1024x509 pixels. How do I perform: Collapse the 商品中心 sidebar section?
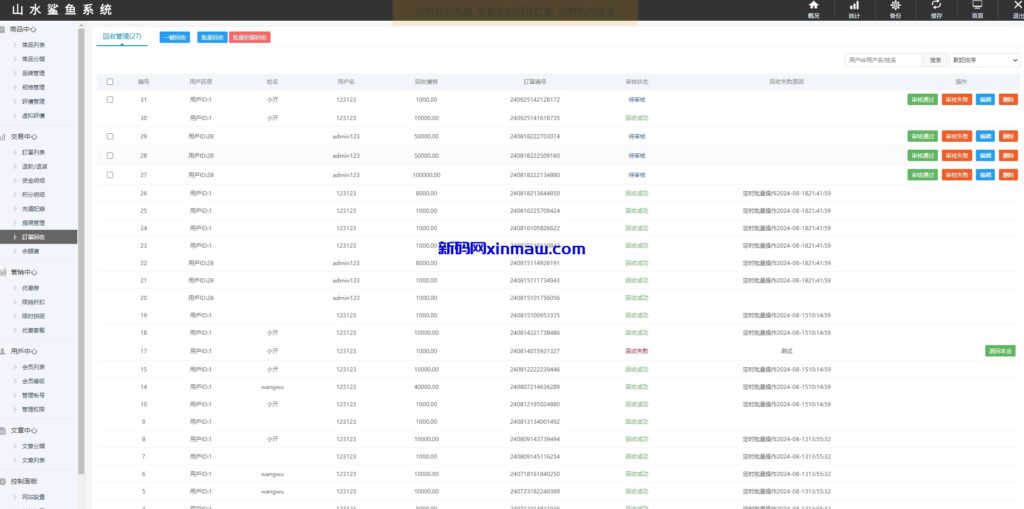click(23, 29)
